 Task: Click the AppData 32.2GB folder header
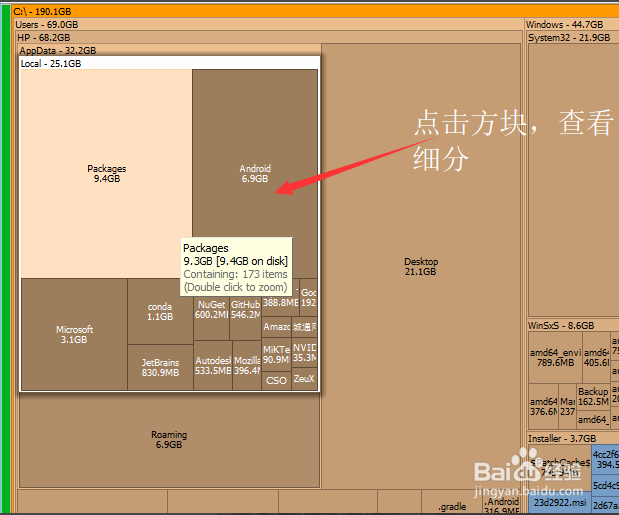(169, 50)
